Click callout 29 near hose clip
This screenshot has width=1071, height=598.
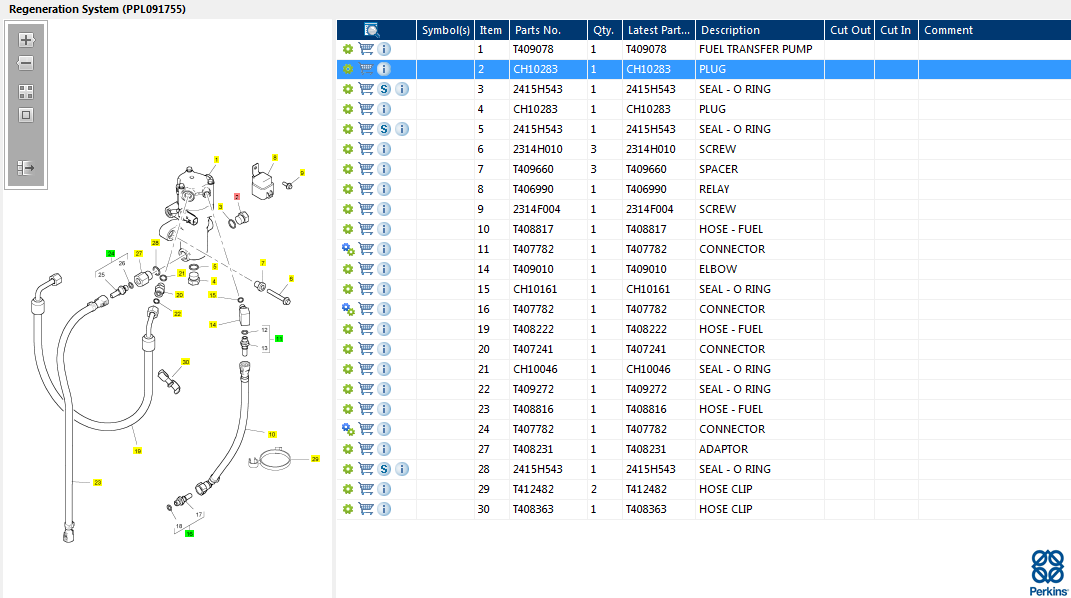pos(315,459)
